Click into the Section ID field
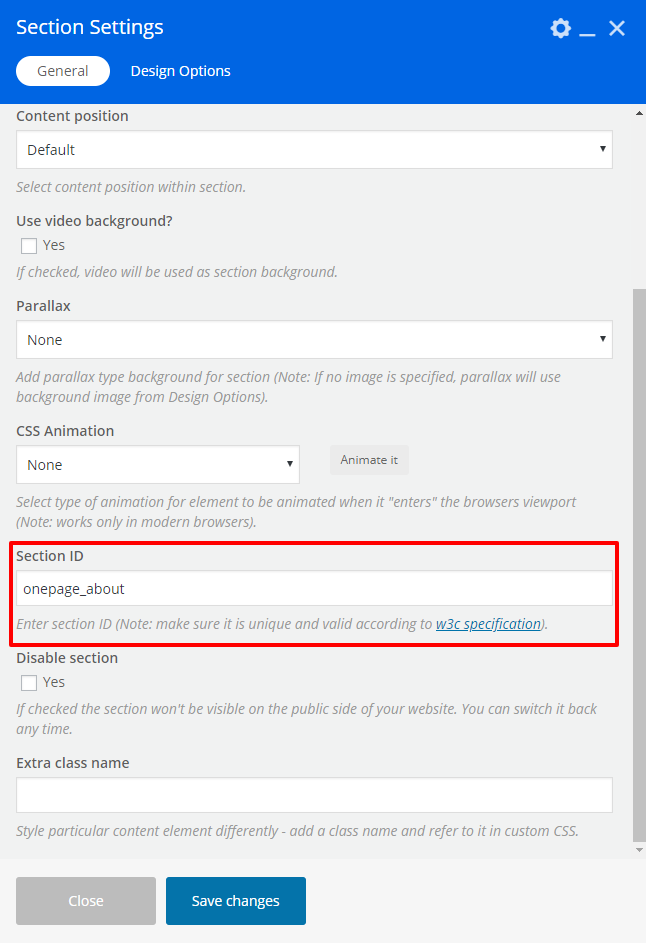 point(314,589)
